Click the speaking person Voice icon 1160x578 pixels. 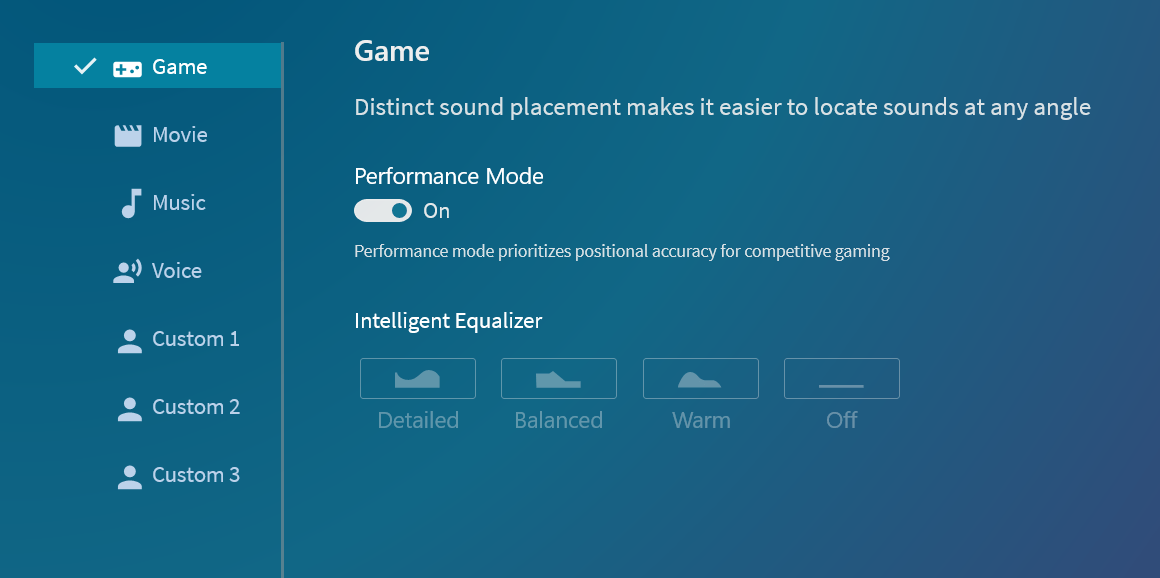point(127,272)
